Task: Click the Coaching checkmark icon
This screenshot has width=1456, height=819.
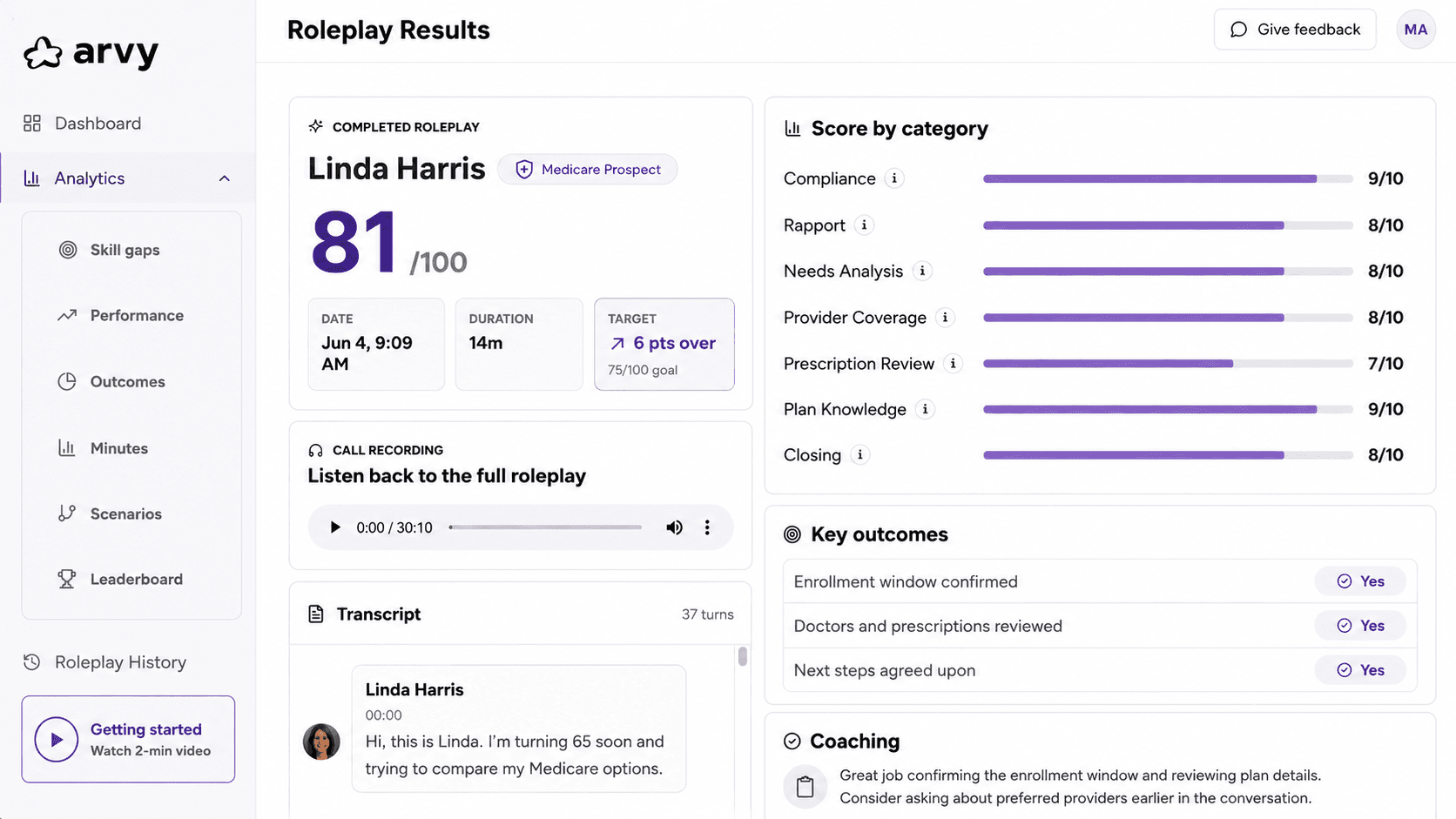Action: point(792,742)
